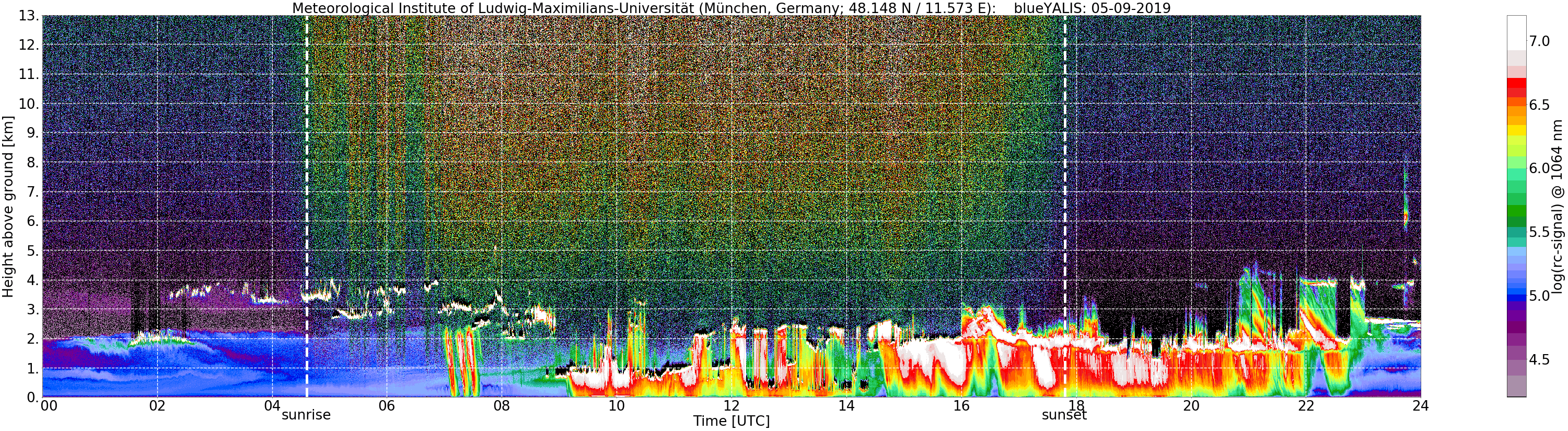
Task: Click the Height above ground [km] label
Action: pyautogui.click(x=8, y=207)
